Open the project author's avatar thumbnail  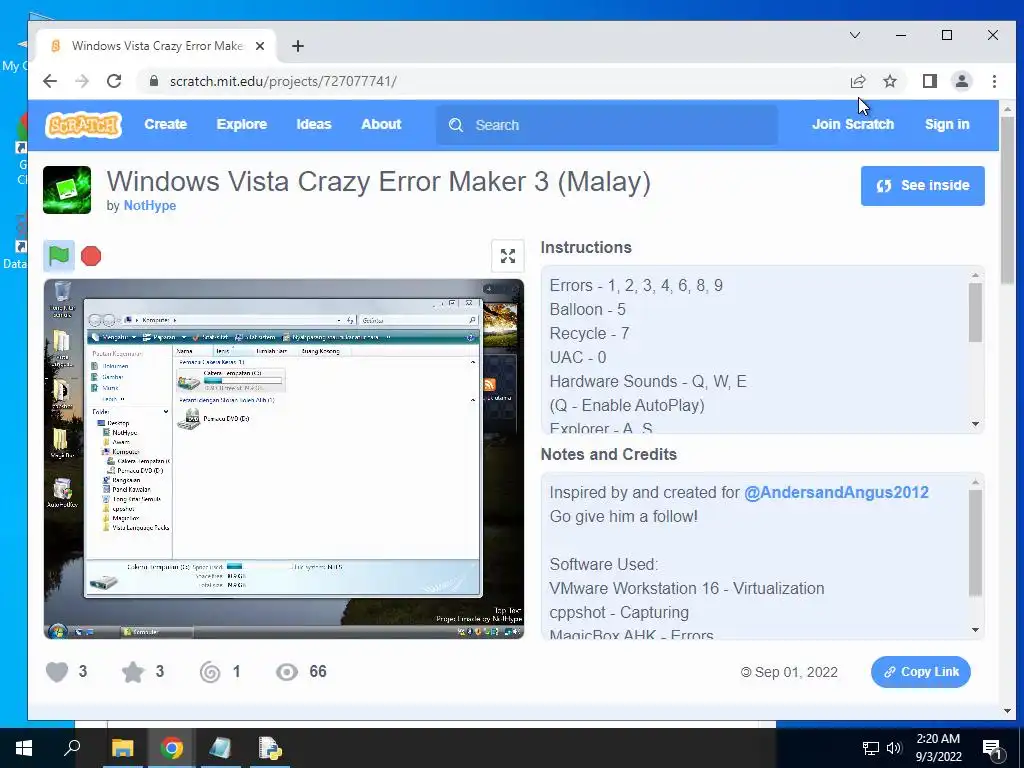pos(67,190)
